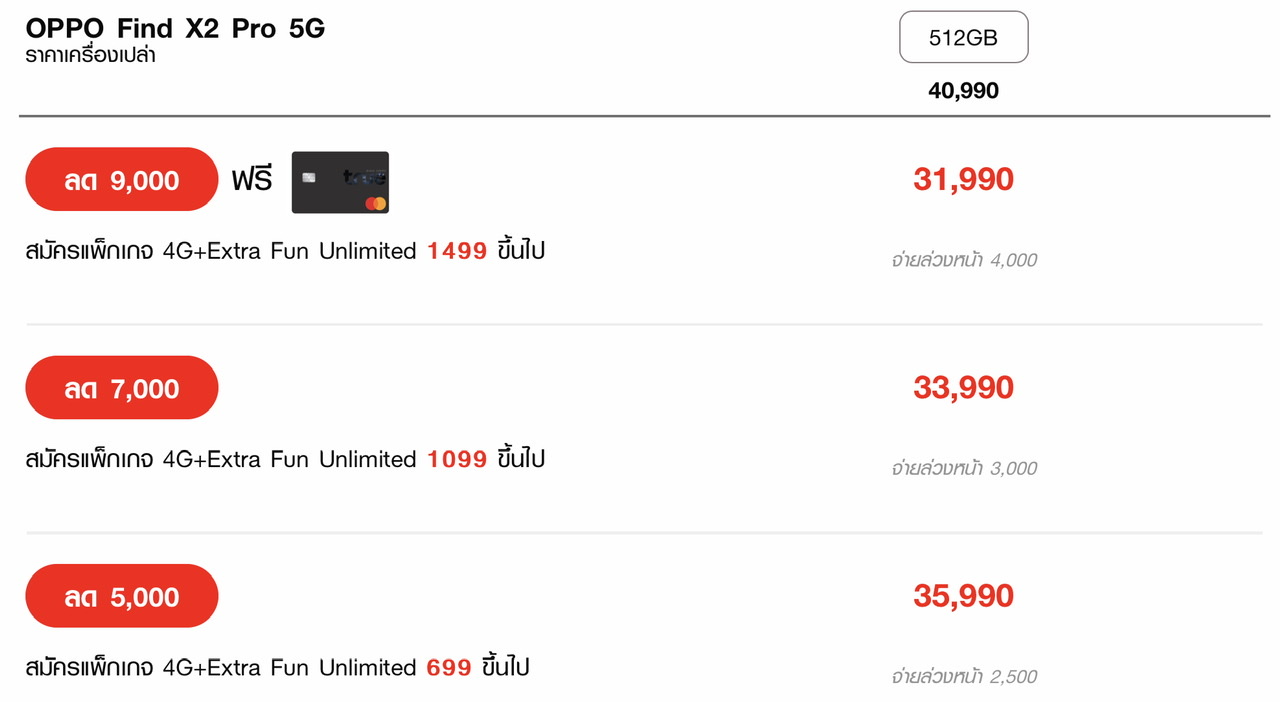1280x702 pixels.
Task: Click the จ่ายล่วงหน้า 4,000 advance payment note
Action: point(964,260)
